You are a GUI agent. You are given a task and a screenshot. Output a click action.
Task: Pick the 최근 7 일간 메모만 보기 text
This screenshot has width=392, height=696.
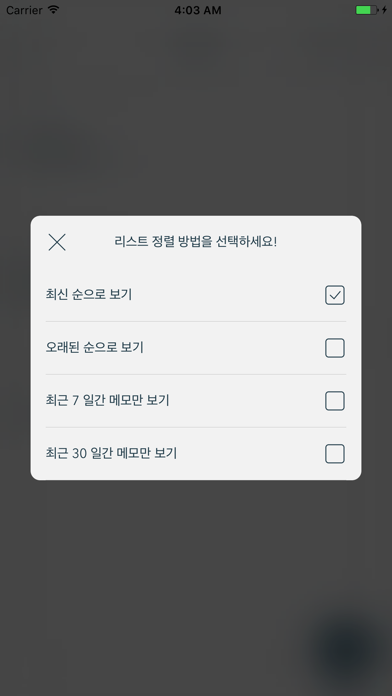tap(107, 400)
